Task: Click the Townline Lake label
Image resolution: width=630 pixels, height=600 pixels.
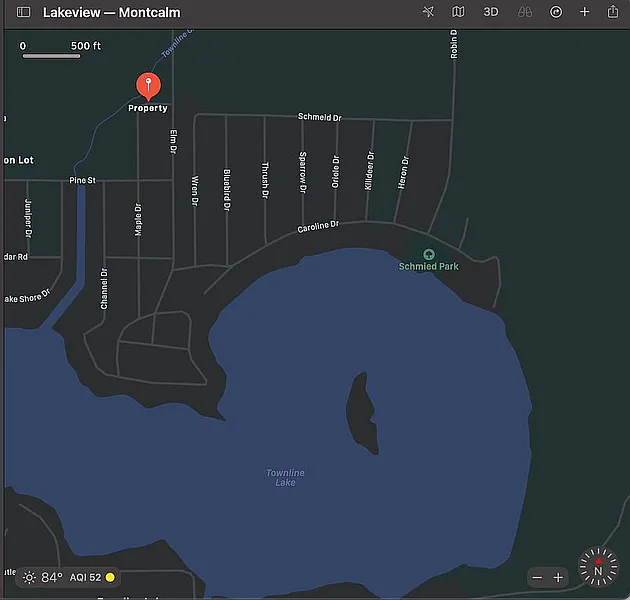Action: click(285, 477)
